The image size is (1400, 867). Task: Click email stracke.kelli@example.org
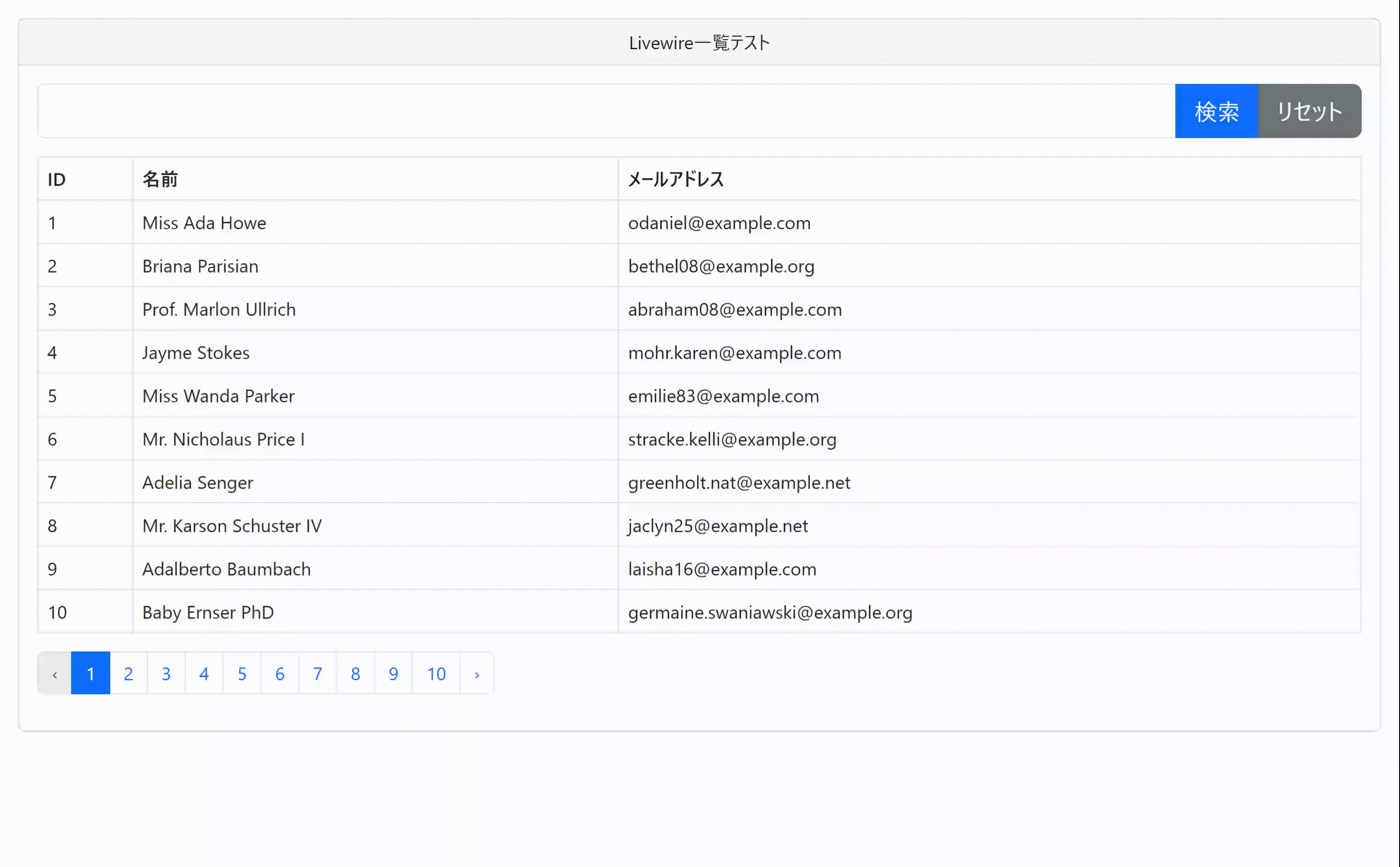[x=732, y=439]
